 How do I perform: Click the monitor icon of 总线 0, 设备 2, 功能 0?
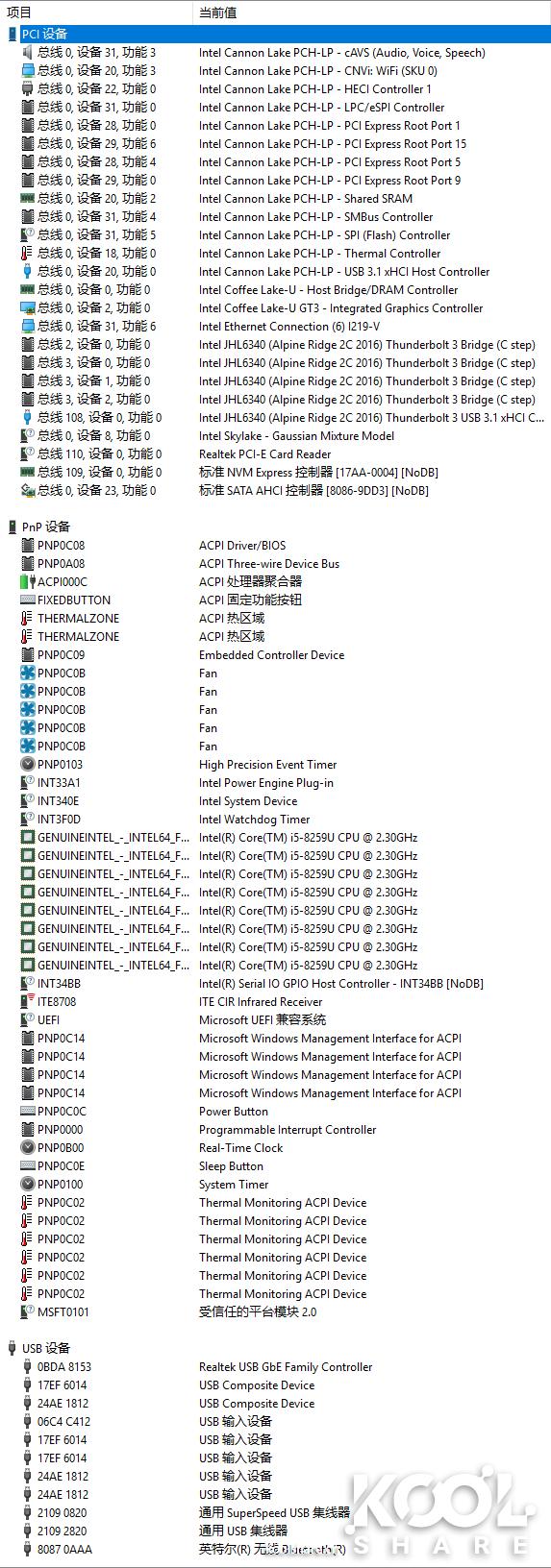(27, 307)
